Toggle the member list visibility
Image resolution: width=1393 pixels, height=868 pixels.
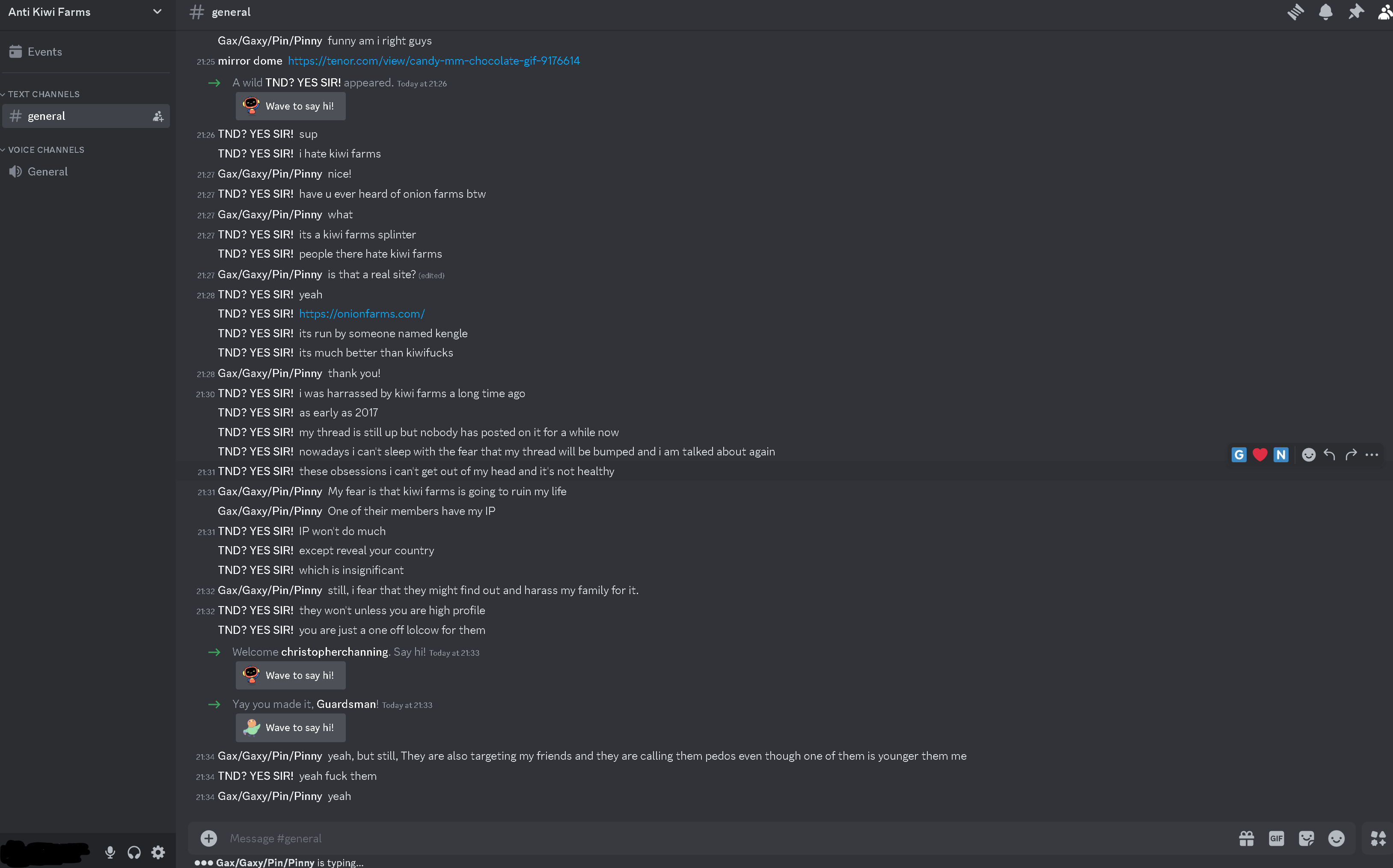[1384, 12]
